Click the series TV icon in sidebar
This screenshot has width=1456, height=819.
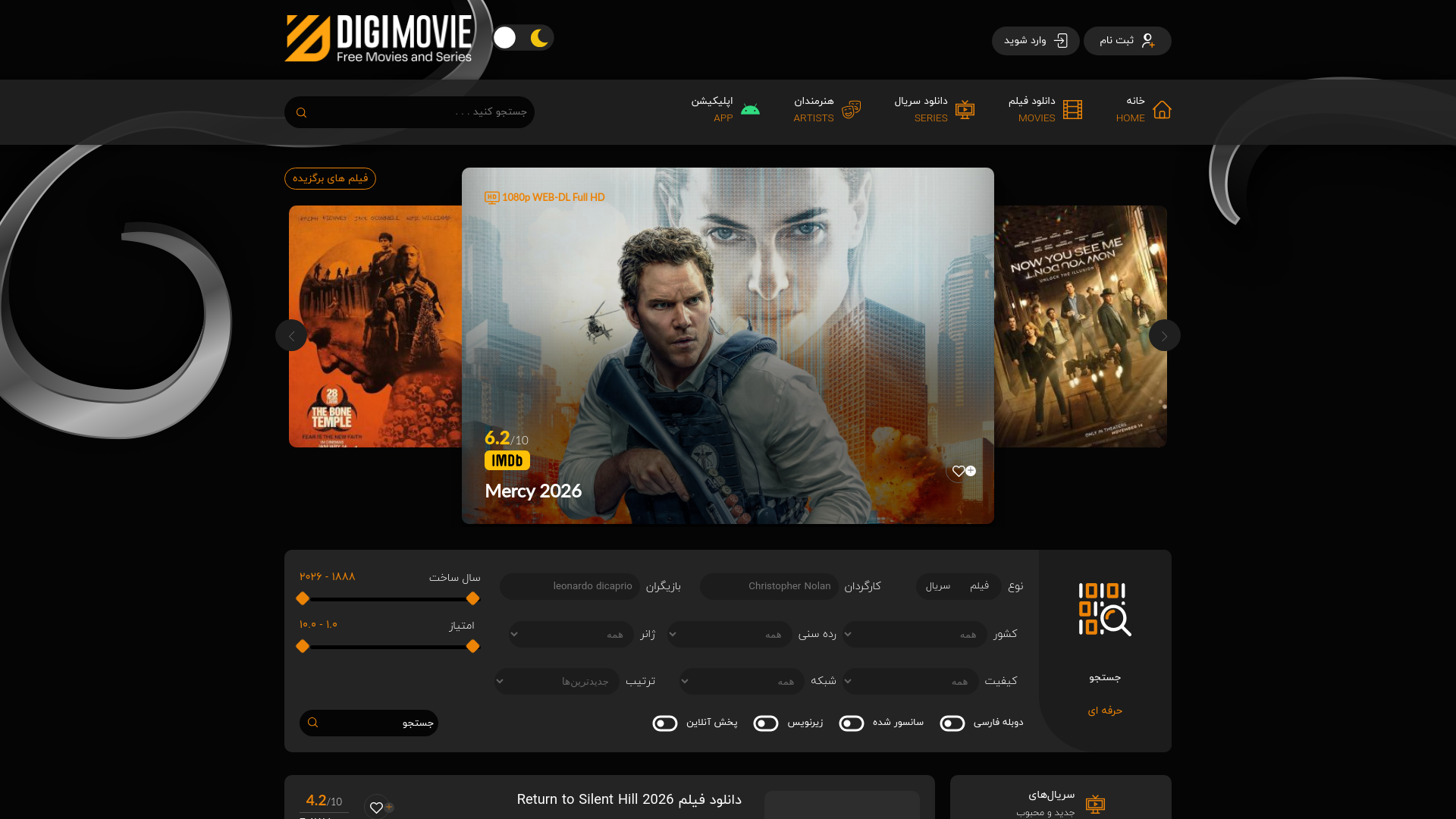pos(1095,805)
